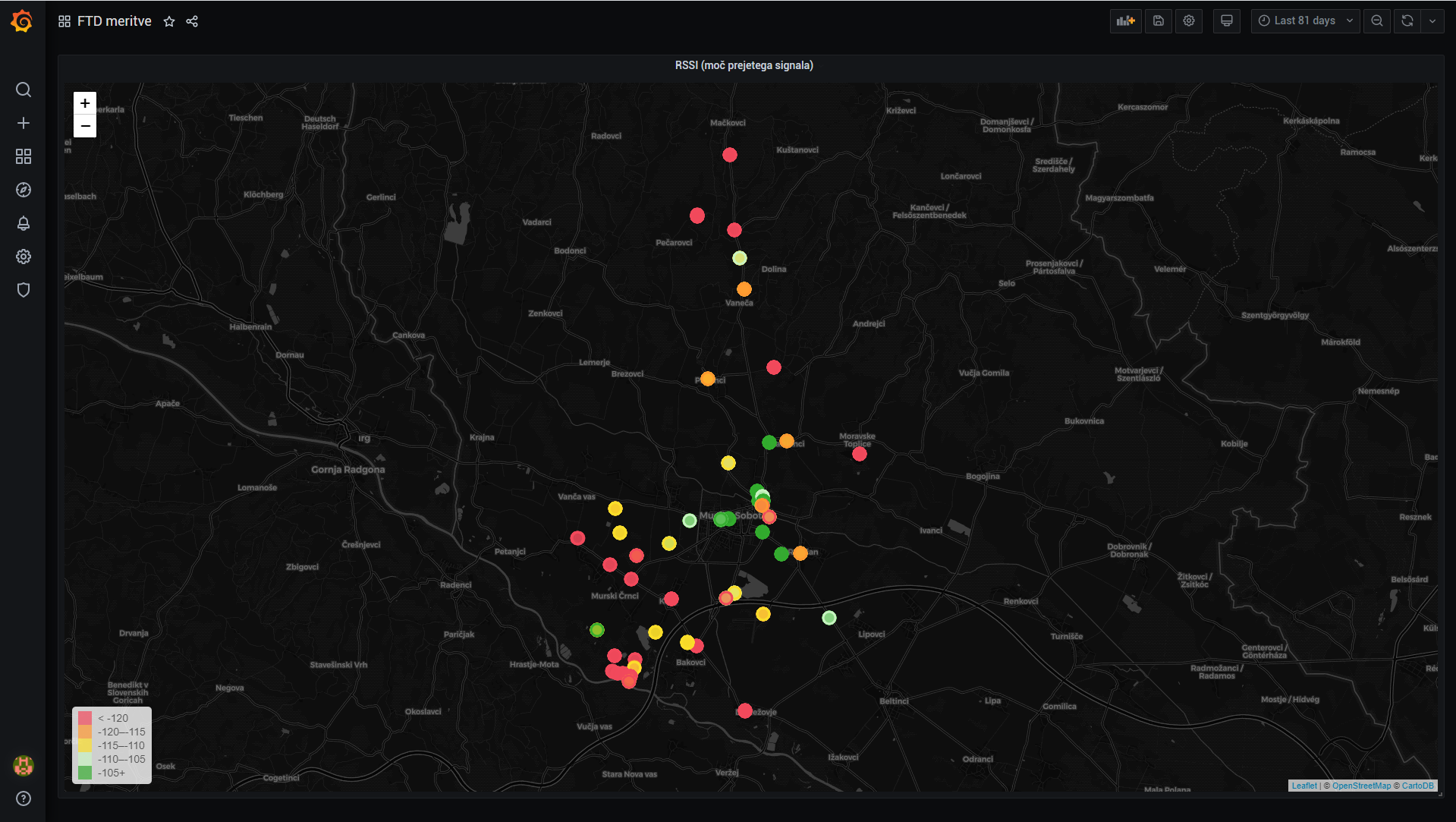Open the Grafana home logo

pos(22,21)
